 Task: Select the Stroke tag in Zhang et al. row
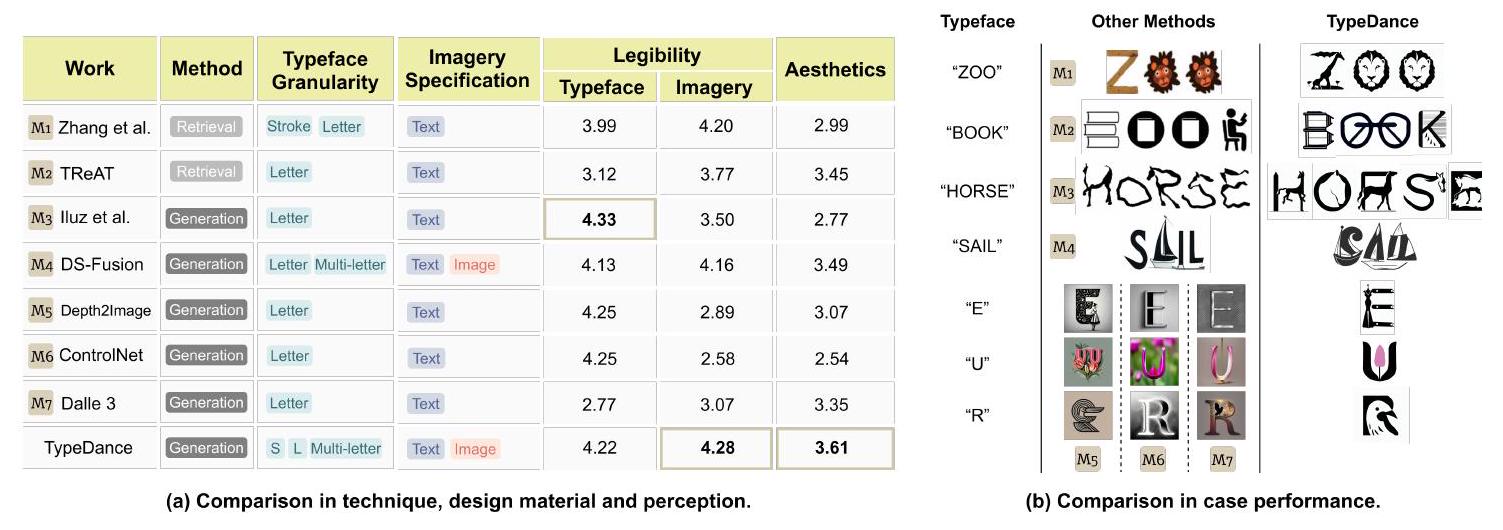coord(289,127)
